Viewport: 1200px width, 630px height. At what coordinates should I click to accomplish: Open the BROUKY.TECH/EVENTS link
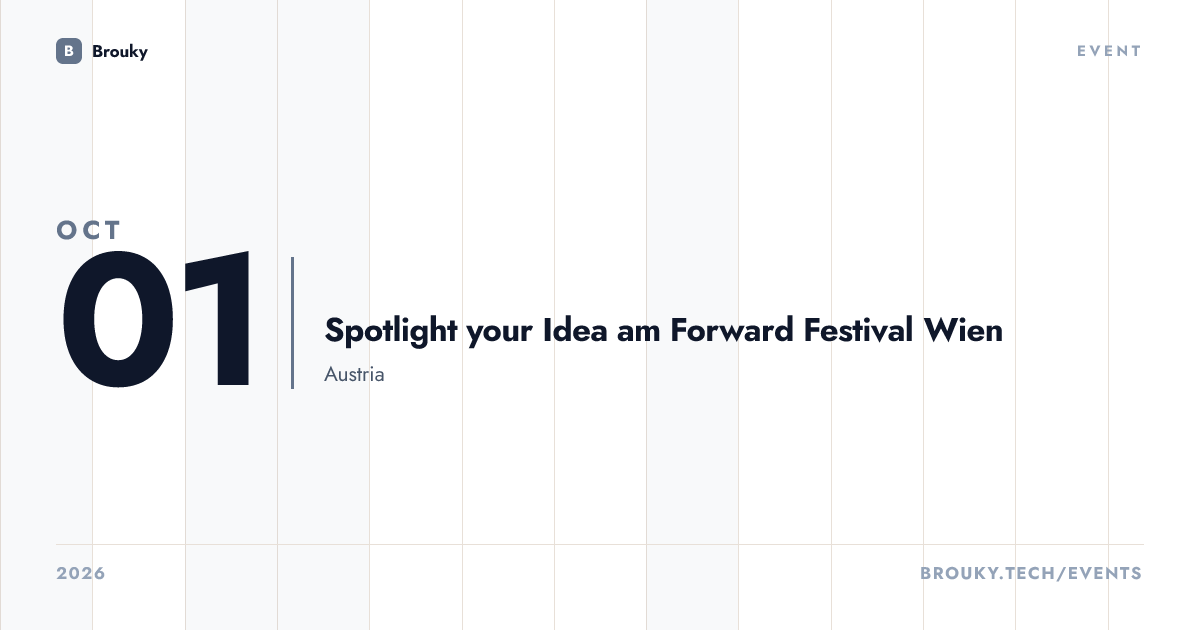[1031, 574]
